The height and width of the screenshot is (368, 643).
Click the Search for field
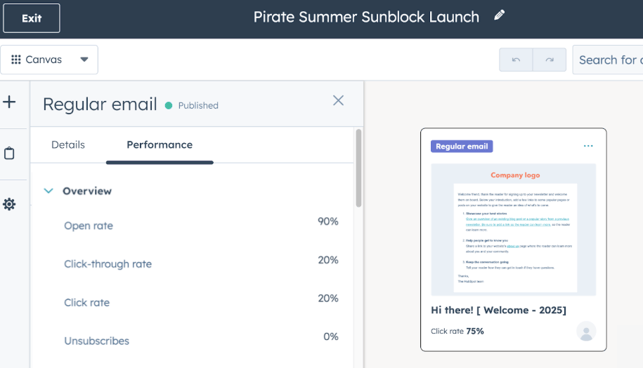(x=608, y=60)
